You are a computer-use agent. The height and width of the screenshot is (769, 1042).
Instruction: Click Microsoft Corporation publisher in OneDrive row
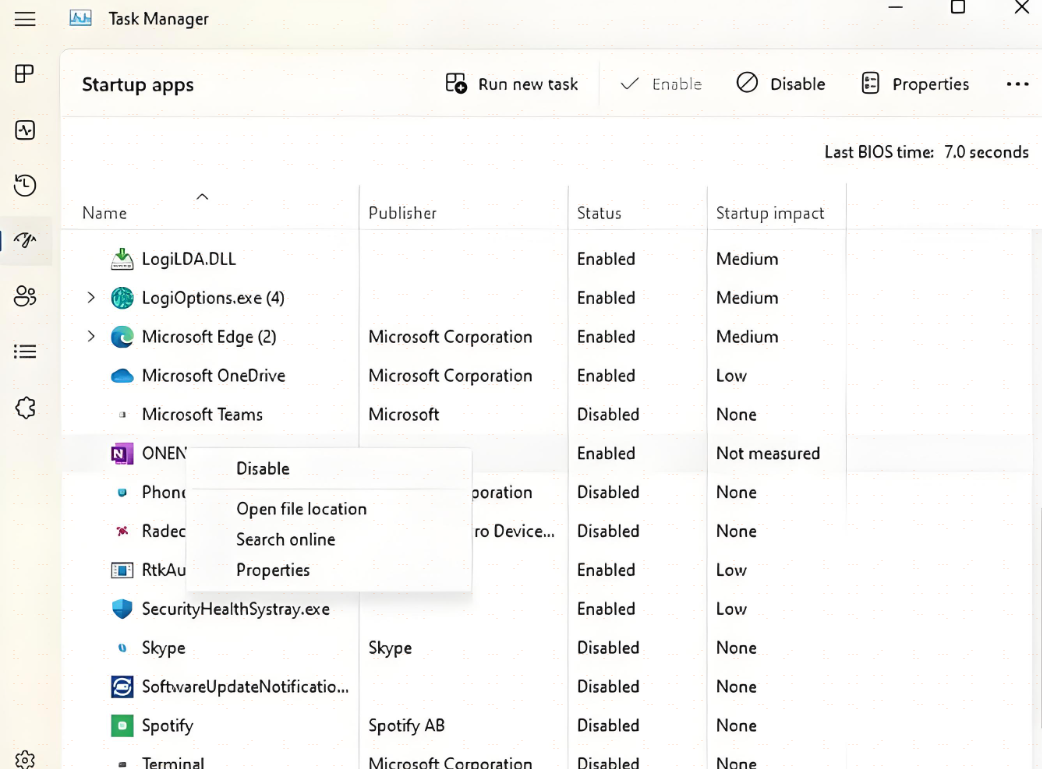pyautogui.click(x=450, y=376)
